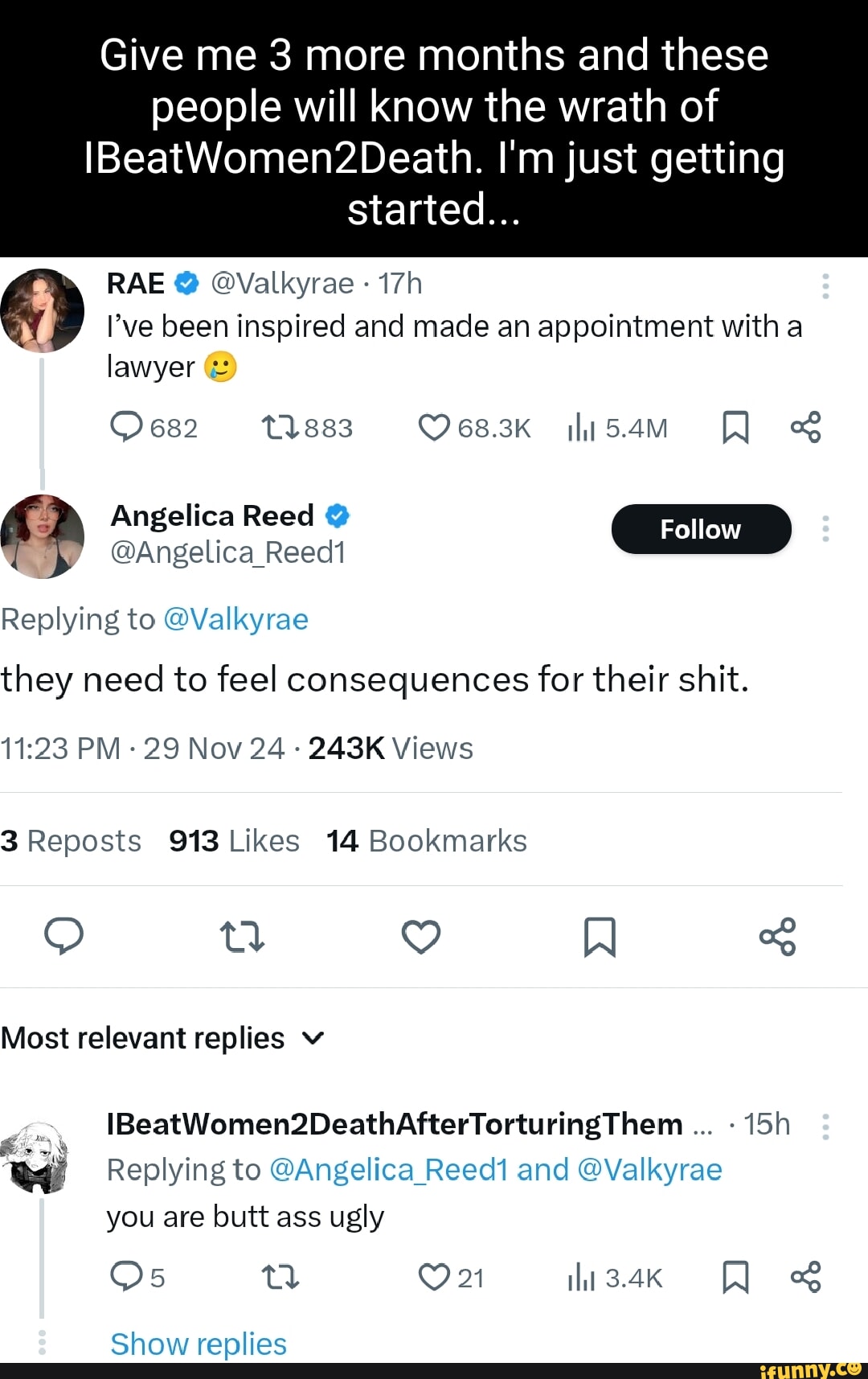Screen dimensions: 868x1379
Task: Open the @Valkyrae mention link
Action: click(x=235, y=619)
